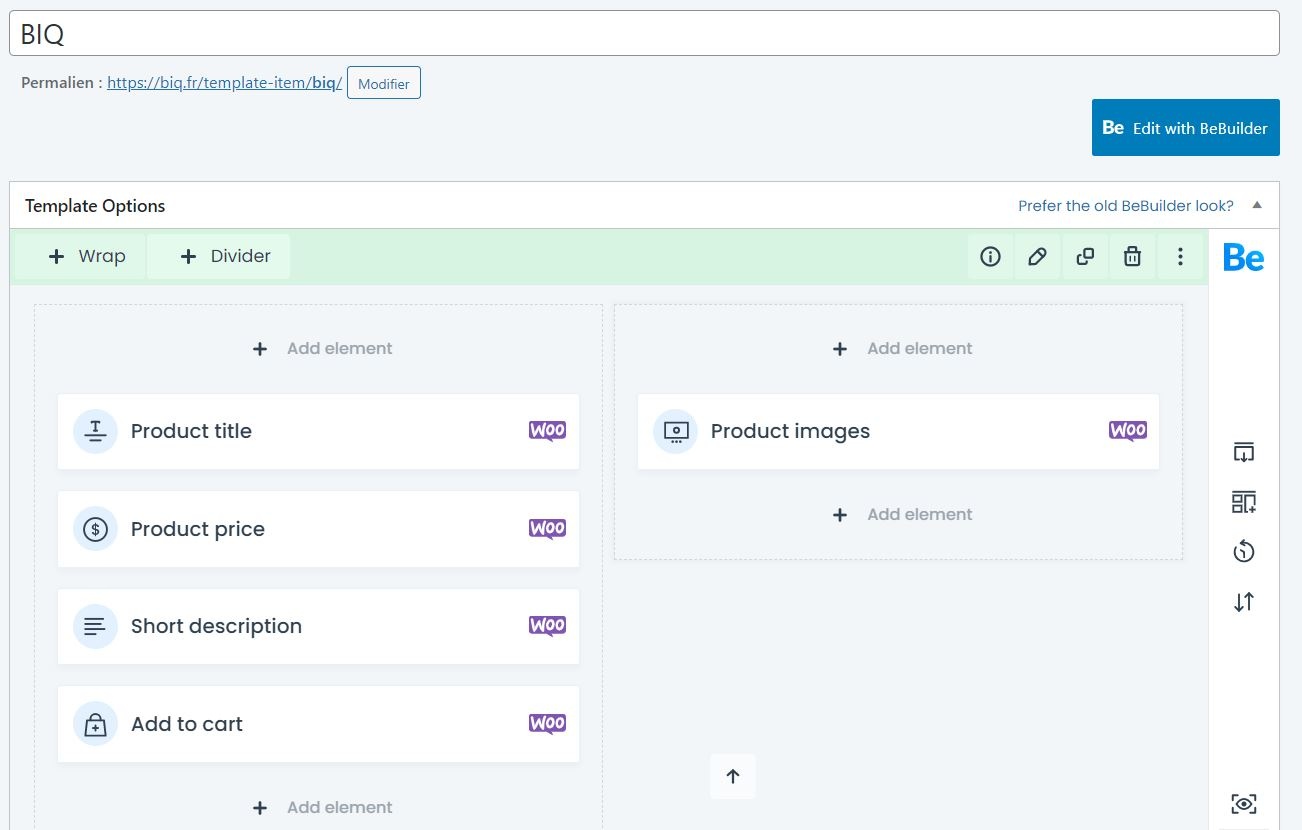Click the Product title element icon

[95, 431]
